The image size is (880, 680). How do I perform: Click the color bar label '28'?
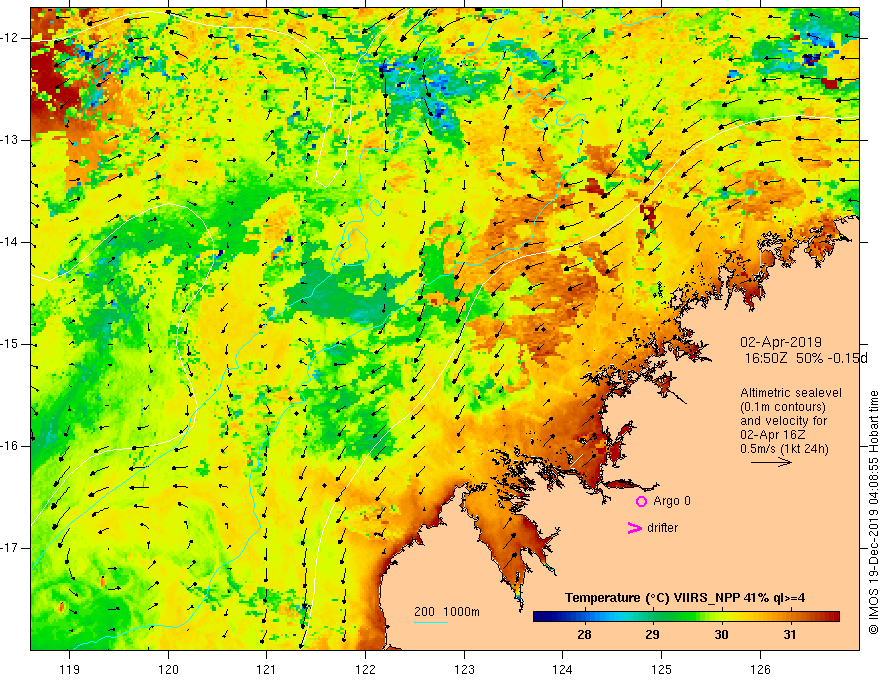coord(584,635)
